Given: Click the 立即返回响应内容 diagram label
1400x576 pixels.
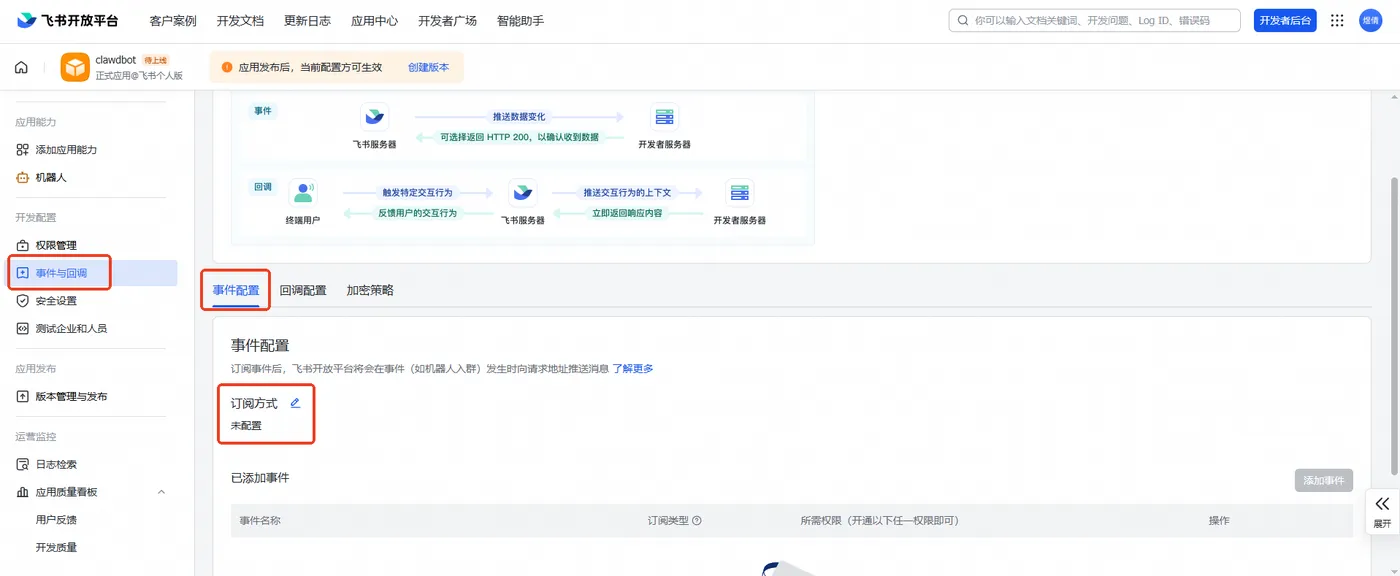Looking at the screenshot, I should 627,213.
